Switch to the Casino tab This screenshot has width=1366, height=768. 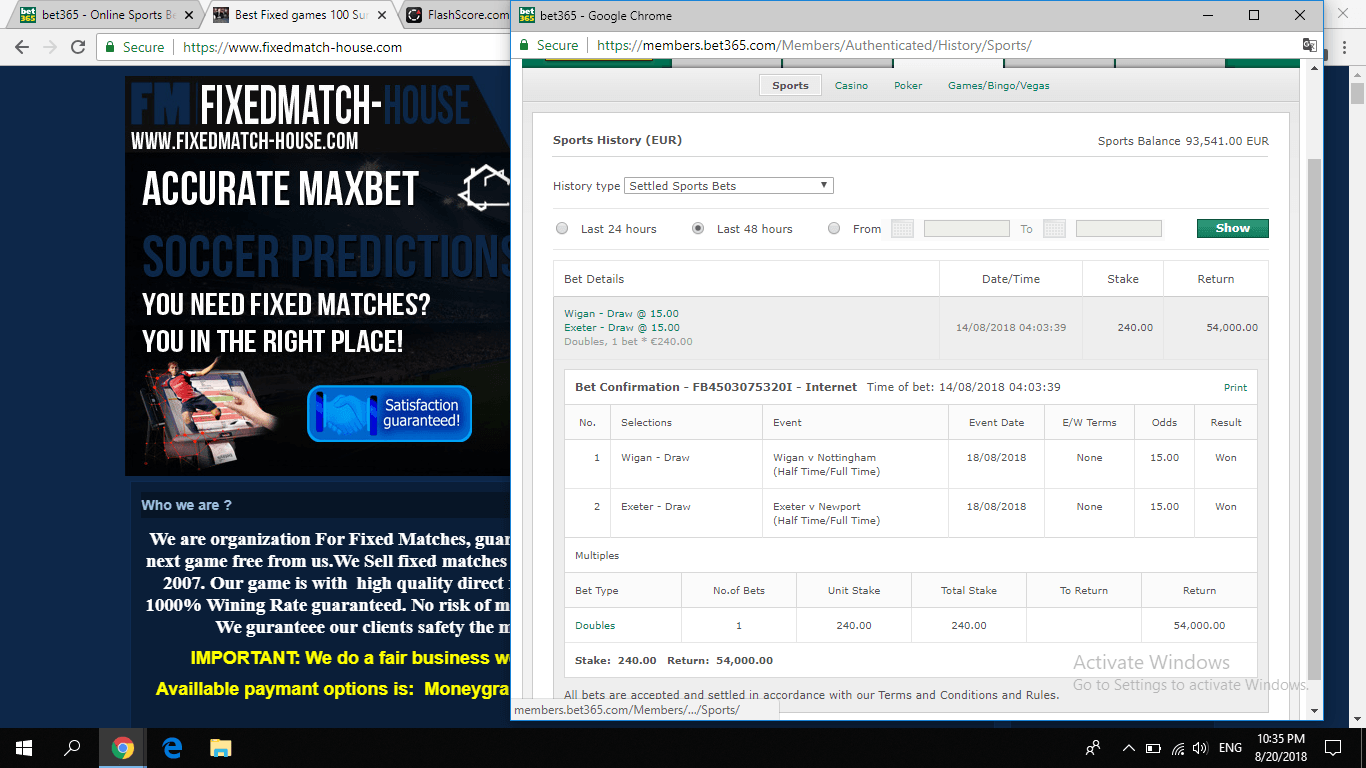tap(852, 86)
